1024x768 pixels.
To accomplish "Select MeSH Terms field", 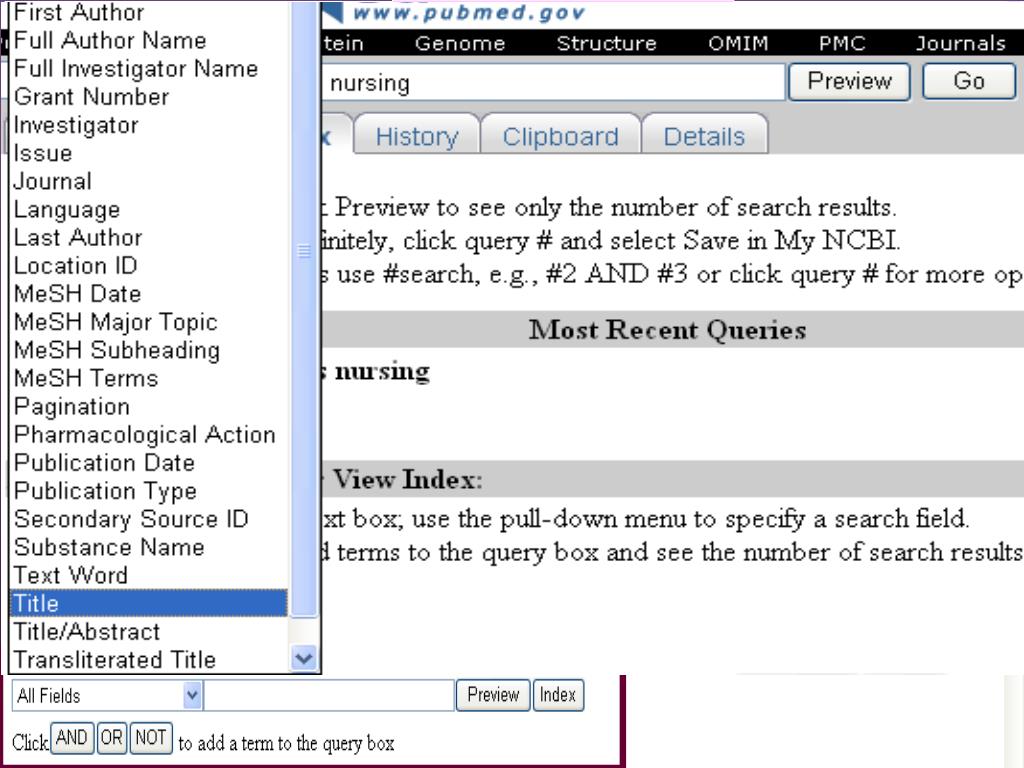I will point(149,377).
